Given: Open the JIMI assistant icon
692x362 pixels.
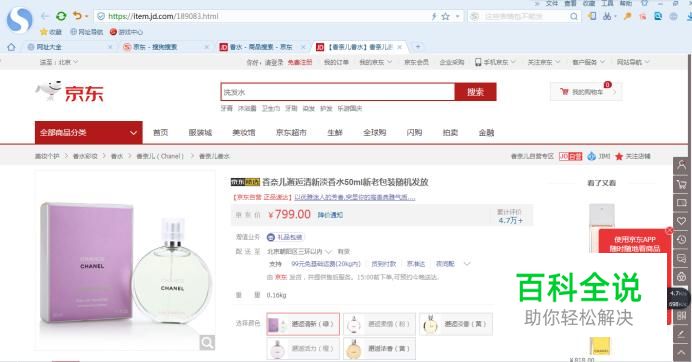Looking at the screenshot, I should (x=592, y=156).
